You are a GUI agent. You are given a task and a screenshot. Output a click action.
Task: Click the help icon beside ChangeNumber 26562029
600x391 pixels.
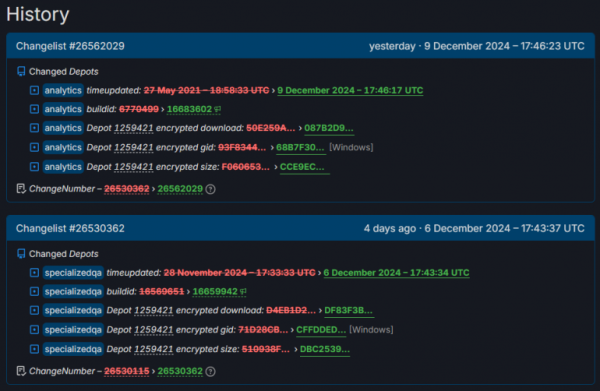[x=210, y=189]
